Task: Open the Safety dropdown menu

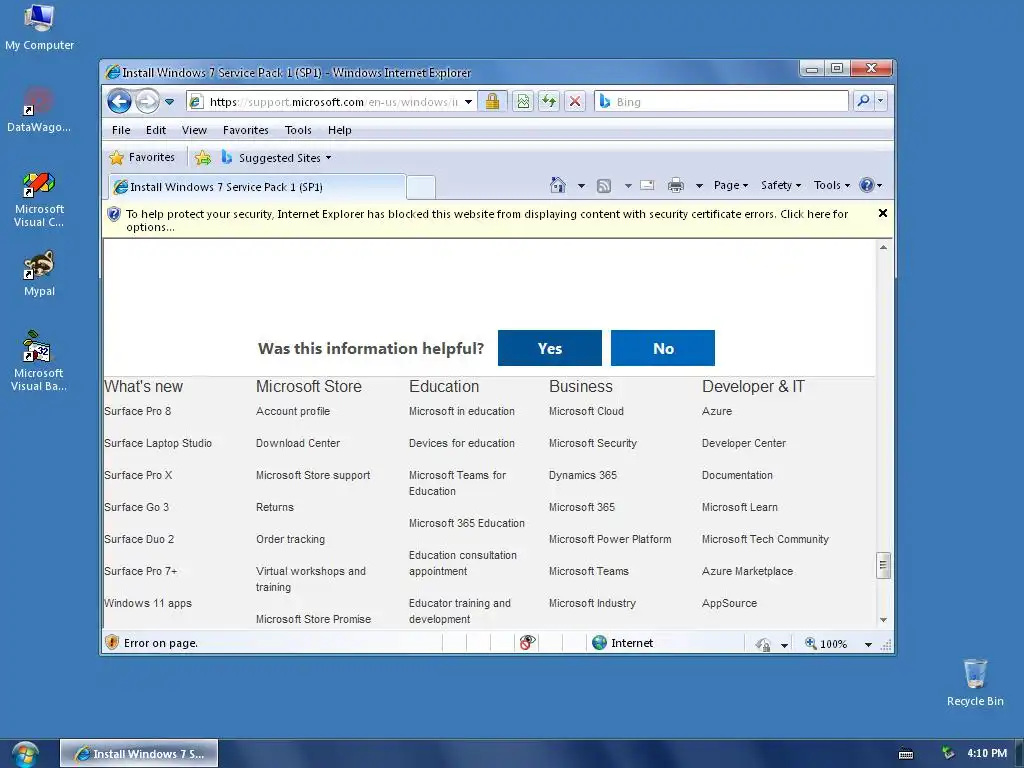Action: click(x=780, y=185)
